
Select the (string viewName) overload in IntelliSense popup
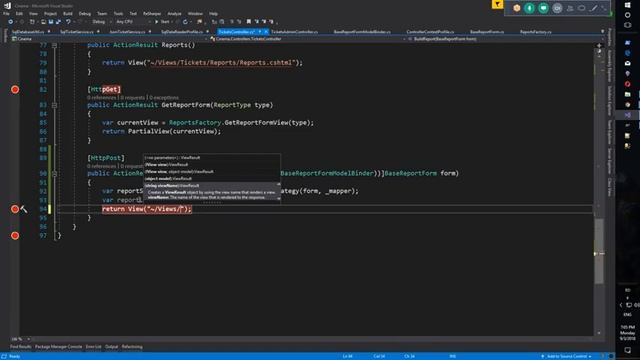[211, 185]
